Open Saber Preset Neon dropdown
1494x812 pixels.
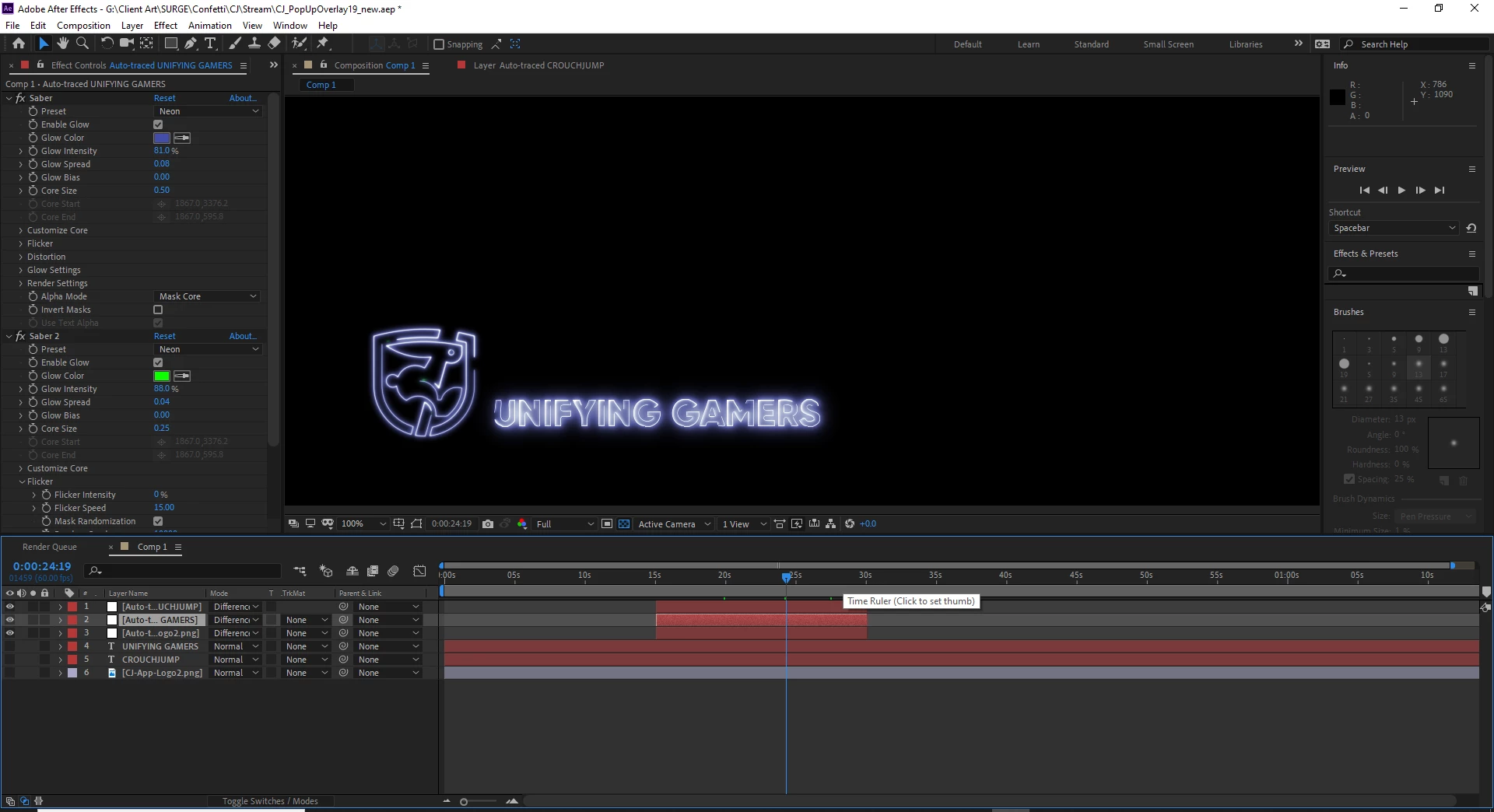click(208, 111)
